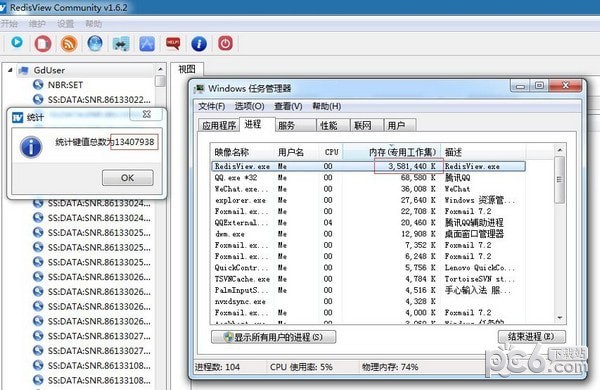Click the blue play/start toolbar icon
Image resolution: width=600 pixels, height=390 pixels.
coord(17,42)
